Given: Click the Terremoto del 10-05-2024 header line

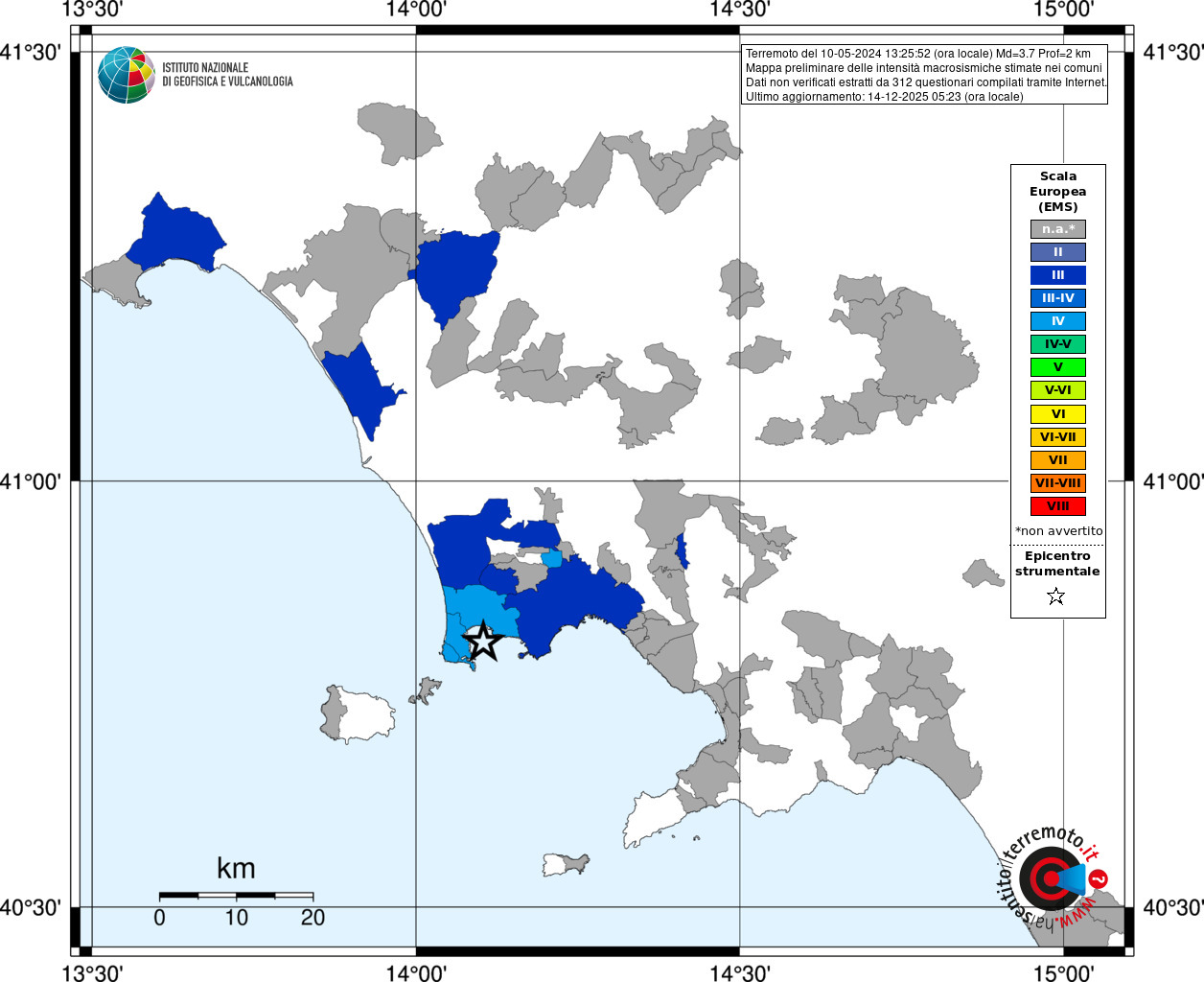Looking at the screenshot, I should (918, 54).
